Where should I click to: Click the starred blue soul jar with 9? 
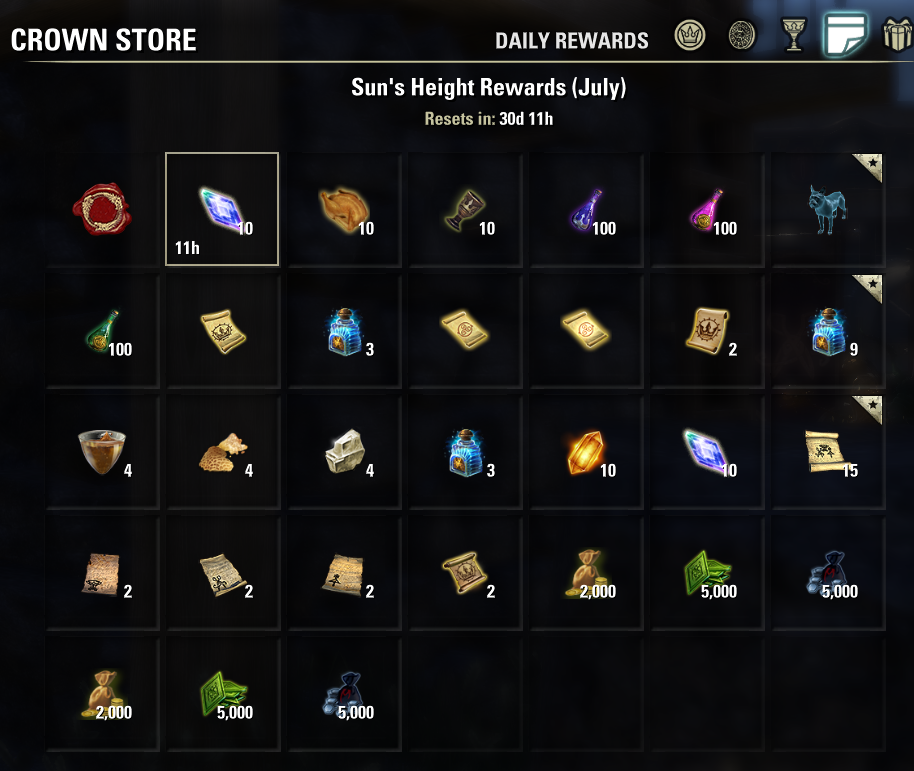[828, 331]
